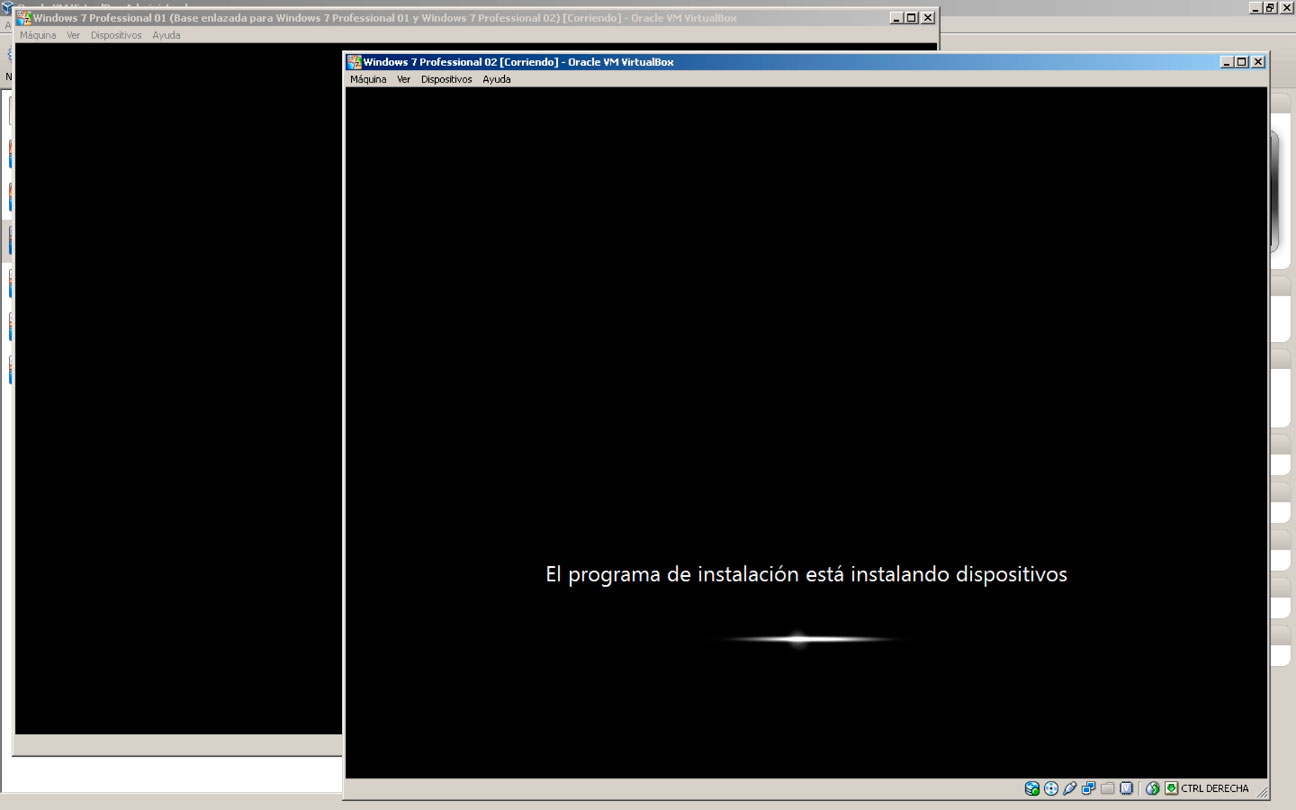This screenshot has width=1296, height=810.
Task: Open Máquina menu in Windows 7 Professional 02
Action: 368,79
